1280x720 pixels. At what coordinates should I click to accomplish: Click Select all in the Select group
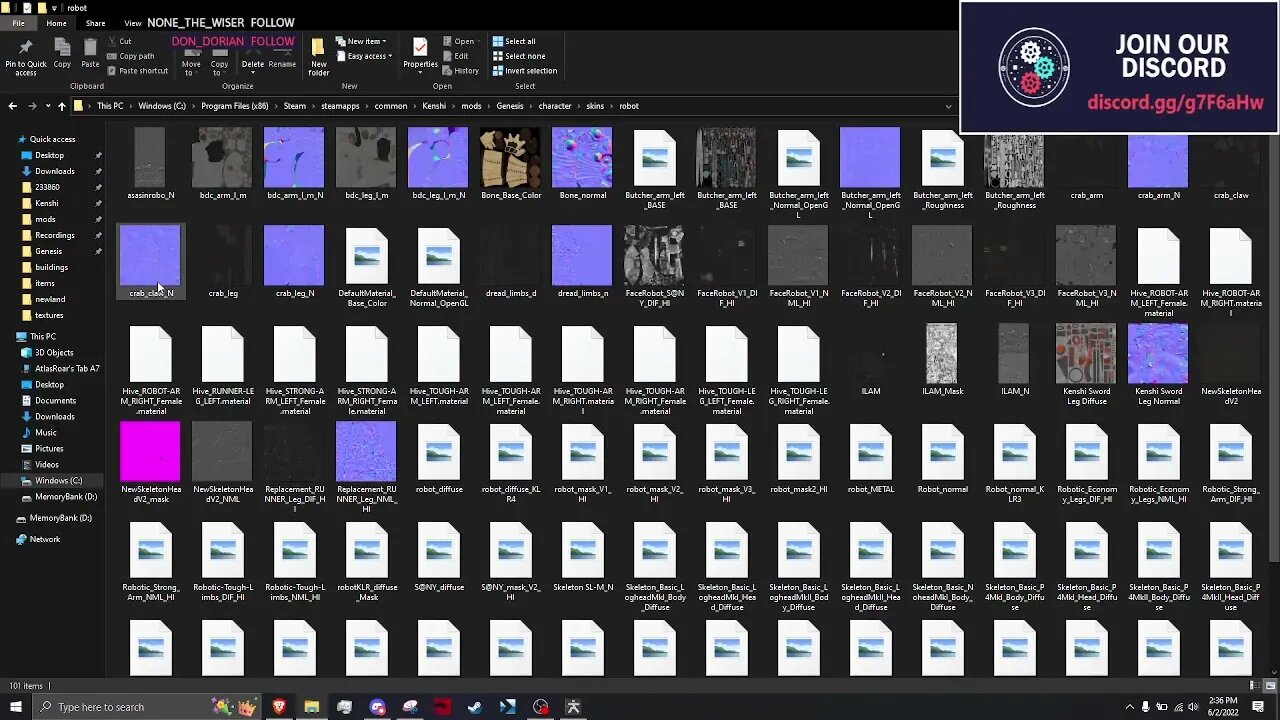pyautogui.click(x=514, y=41)
